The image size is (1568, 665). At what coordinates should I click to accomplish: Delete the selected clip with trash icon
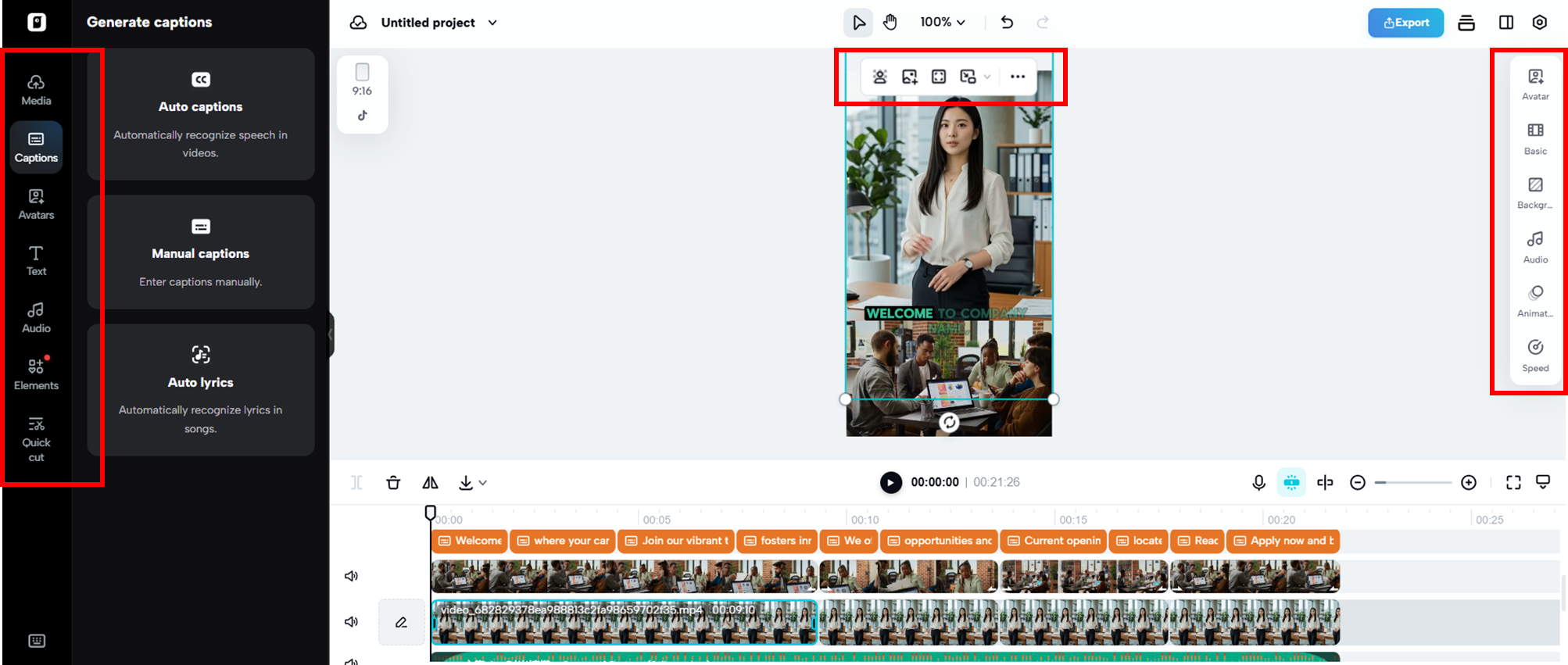tap(393, 483)
